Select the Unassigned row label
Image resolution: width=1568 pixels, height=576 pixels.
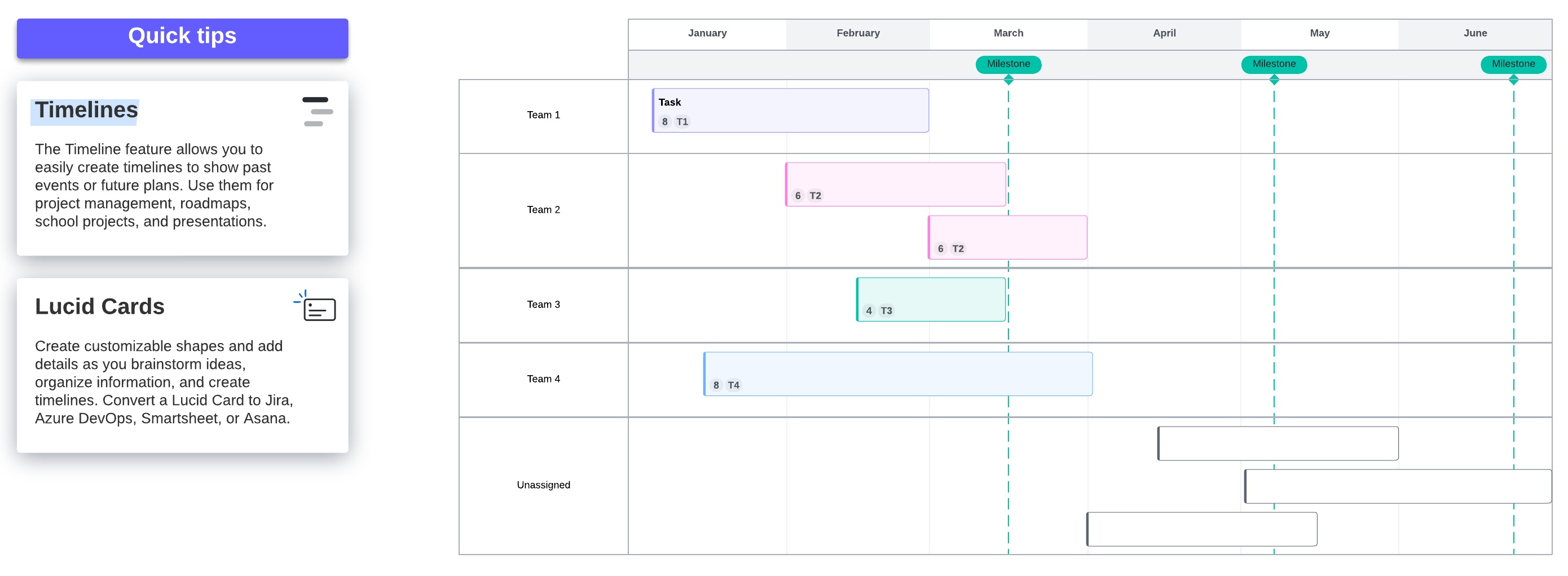(x=543, y=485)
